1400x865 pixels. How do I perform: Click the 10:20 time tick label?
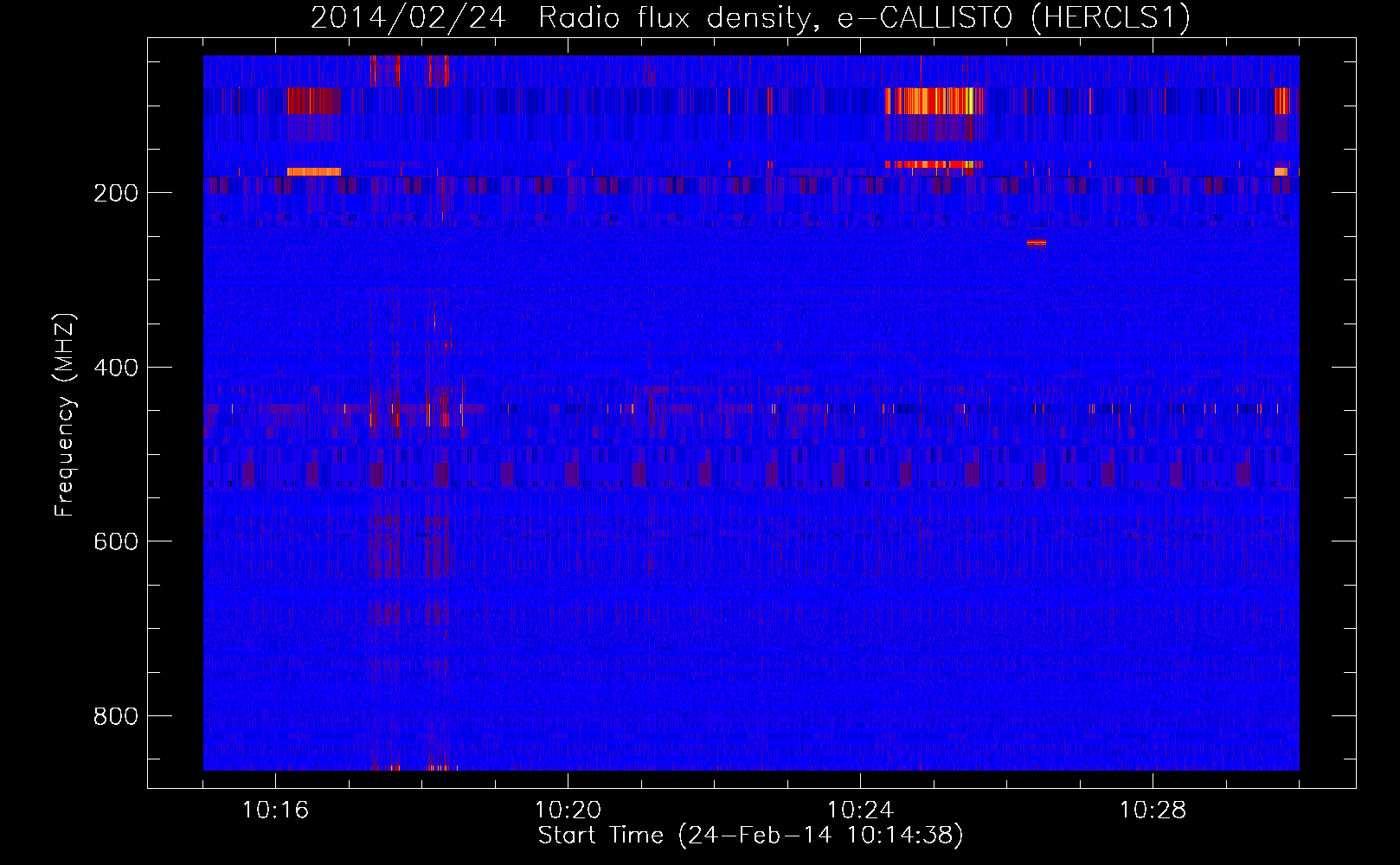(568, 811)
